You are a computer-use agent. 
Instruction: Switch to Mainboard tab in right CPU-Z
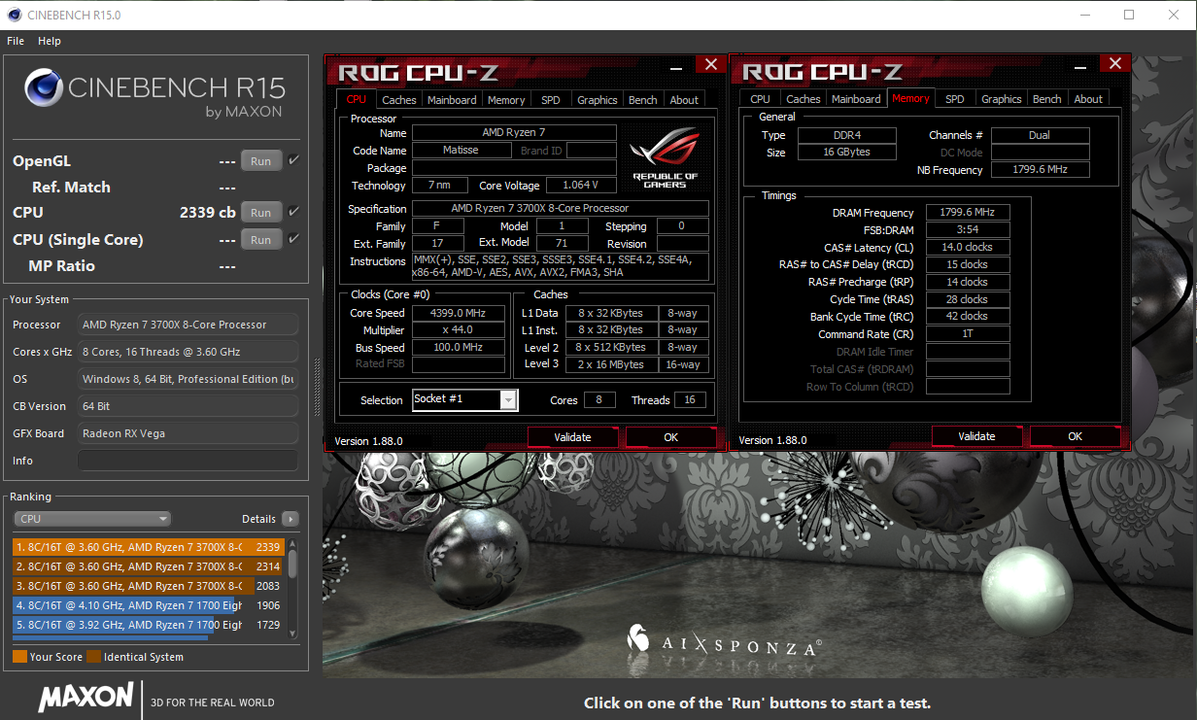click(856, 99)
